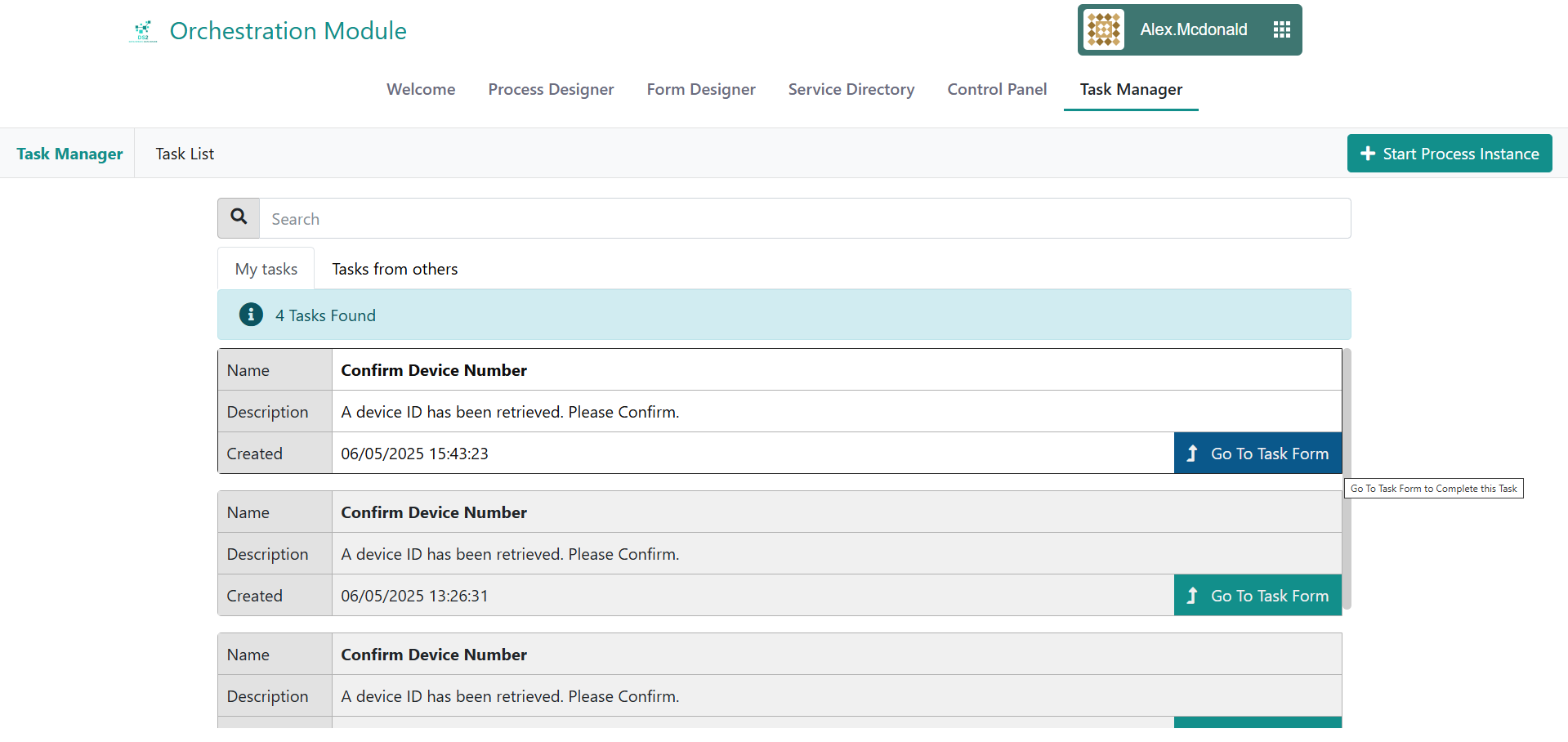
Task: Click into the Search input field
Action: [x=804, y=219]
